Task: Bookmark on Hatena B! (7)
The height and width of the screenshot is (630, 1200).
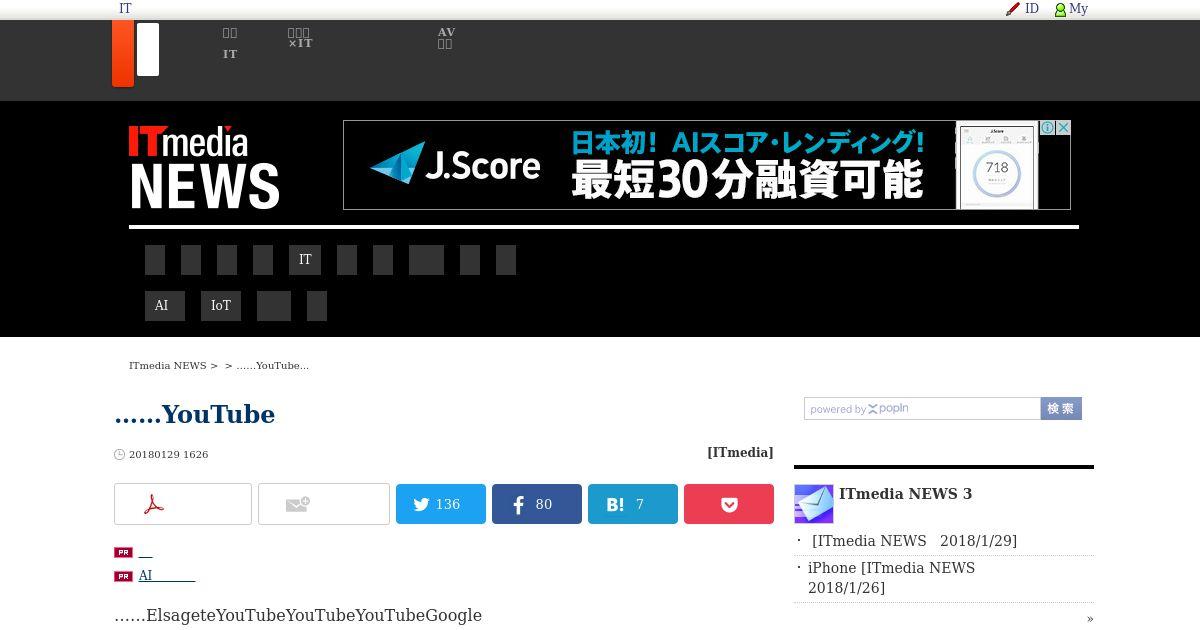Action: click(633, 504)
